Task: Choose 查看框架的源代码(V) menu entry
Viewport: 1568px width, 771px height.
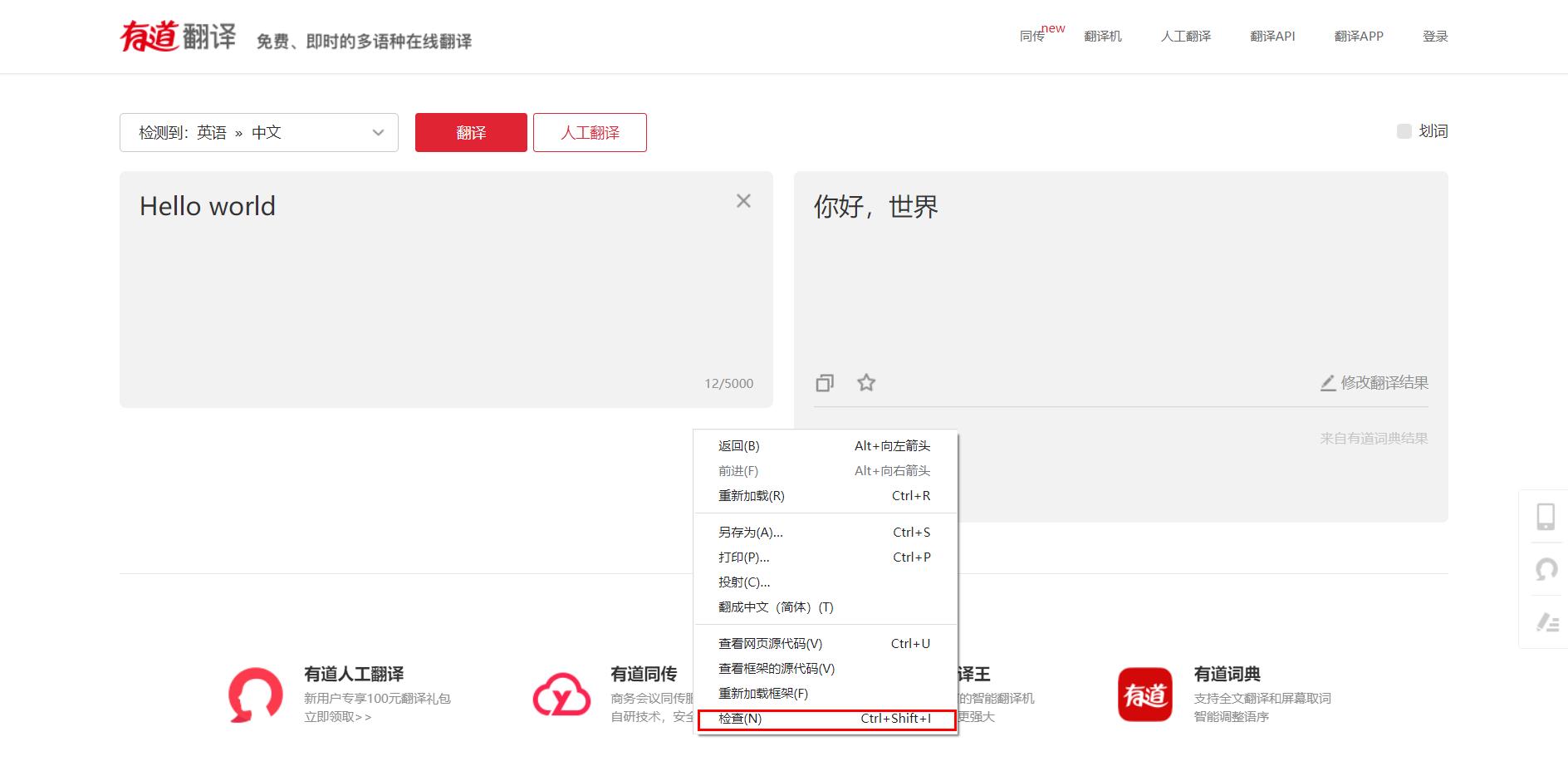Action: [x=826, y=669]
